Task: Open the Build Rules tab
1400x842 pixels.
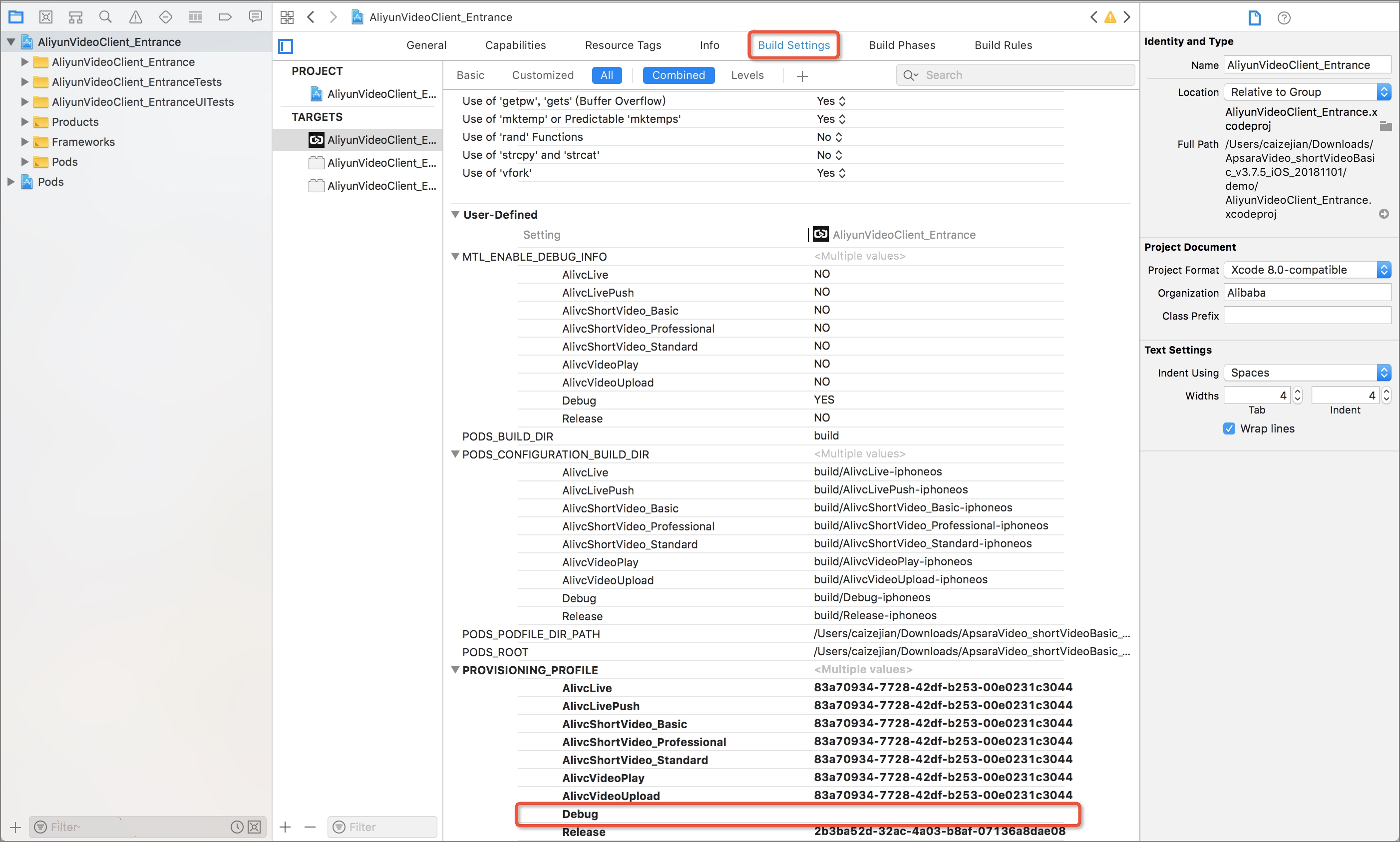Action: point(1003,45)
